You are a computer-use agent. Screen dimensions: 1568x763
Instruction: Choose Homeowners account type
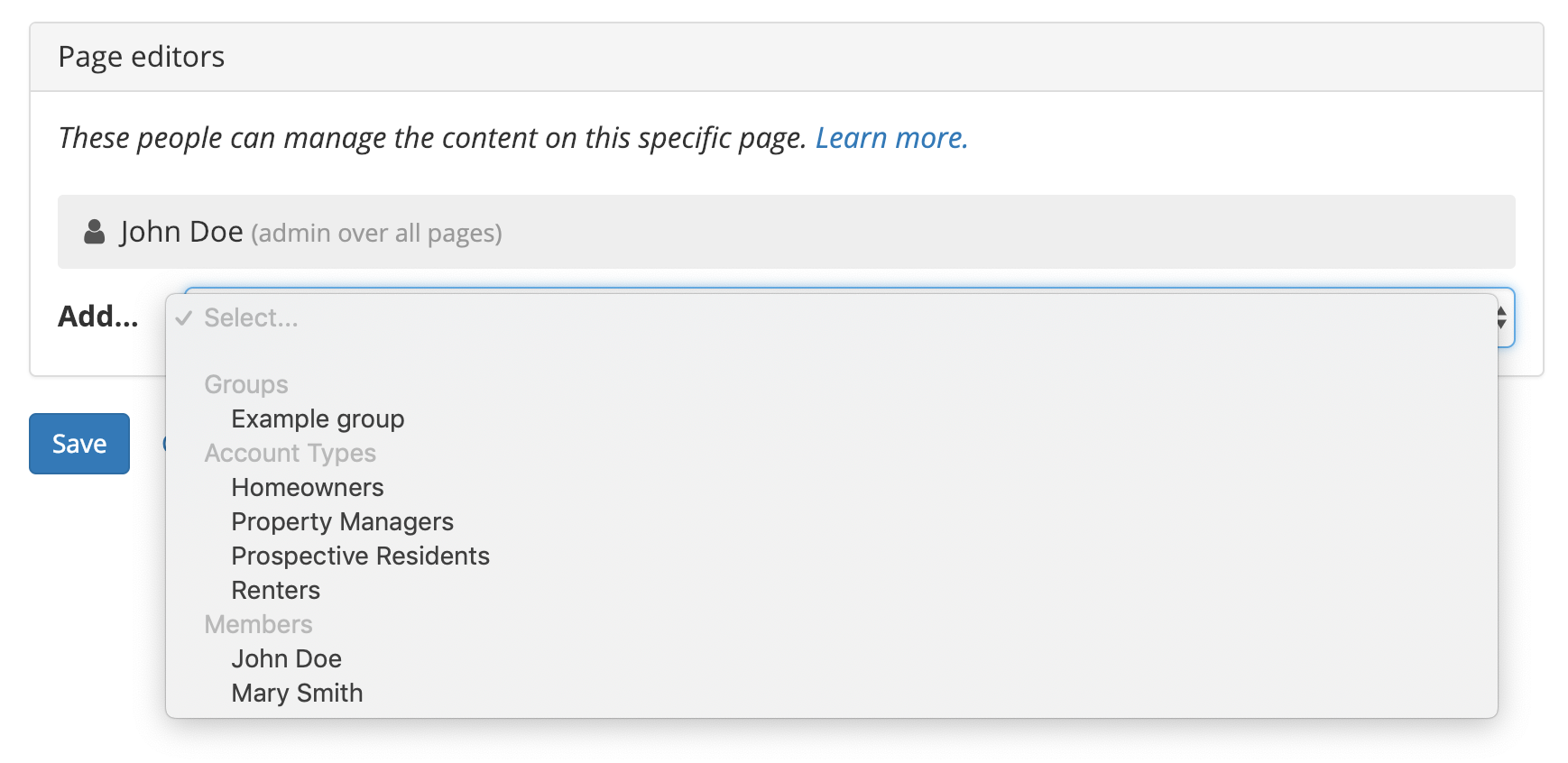tap(308, 488)
